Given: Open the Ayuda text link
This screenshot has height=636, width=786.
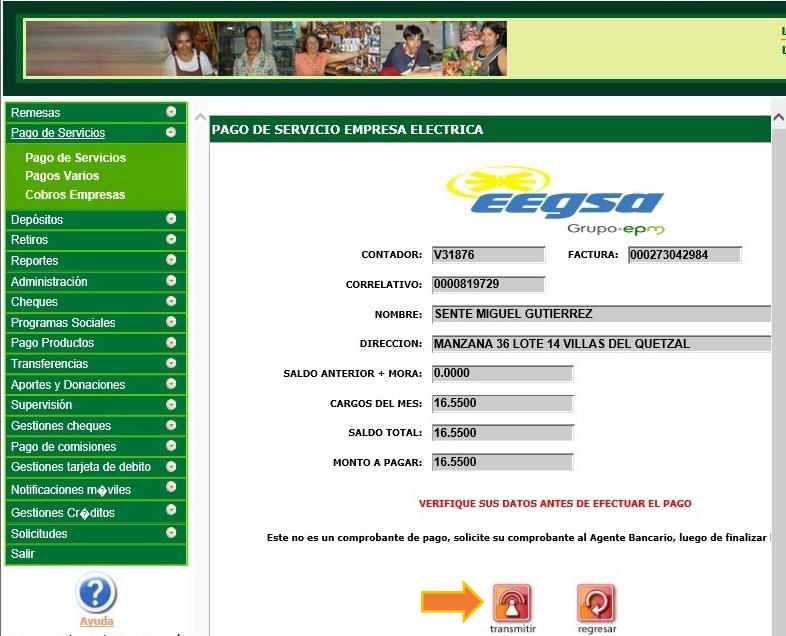Looking at the screenshot, I should click(x=96, y=622).
